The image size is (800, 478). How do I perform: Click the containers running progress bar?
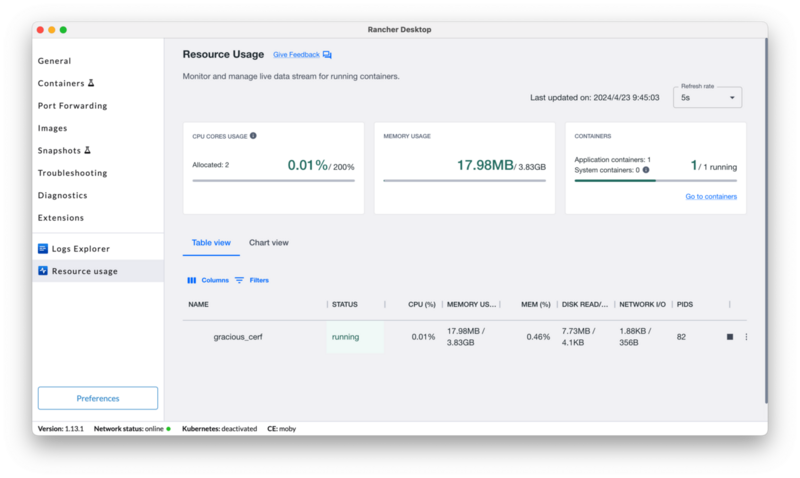(x=656, y=181)
